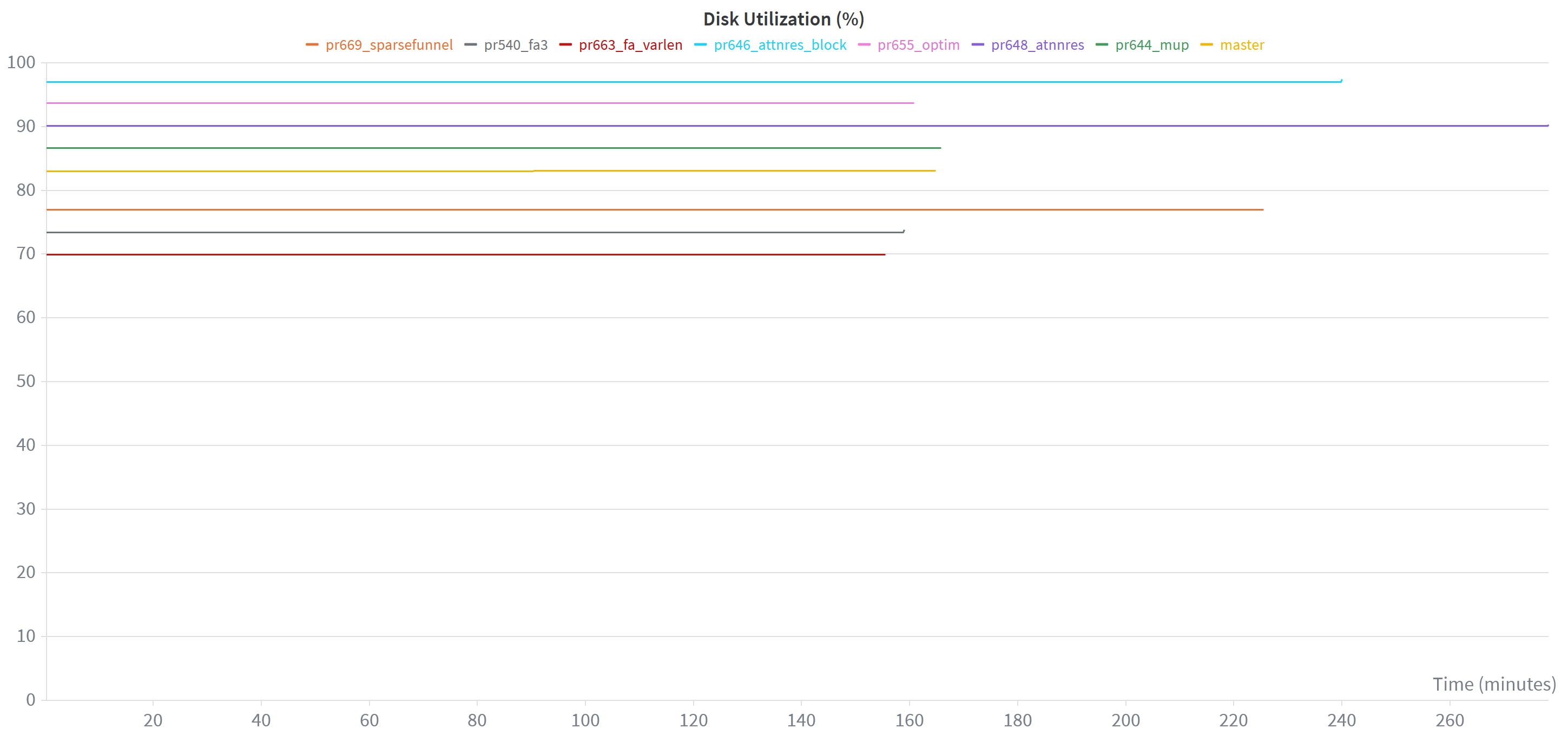Viewport: 1568px width, 735px height.
Task: Hide pr663_fa_varlen series via legend
Action: (630, 45)
